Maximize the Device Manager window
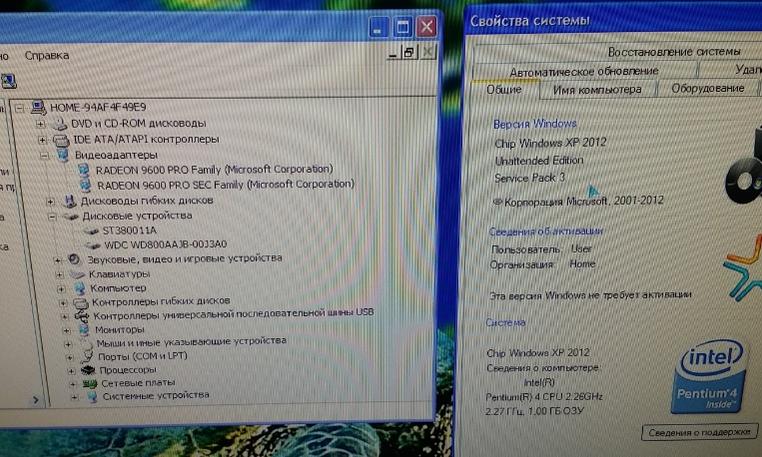The image size is (762, 457). (x=402, y=27)
